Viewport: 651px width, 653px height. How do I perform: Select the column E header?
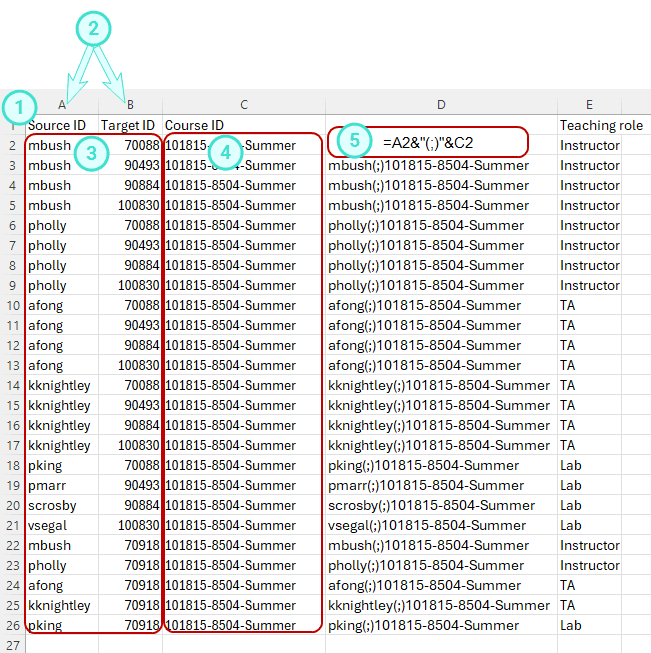coord(589,105)
